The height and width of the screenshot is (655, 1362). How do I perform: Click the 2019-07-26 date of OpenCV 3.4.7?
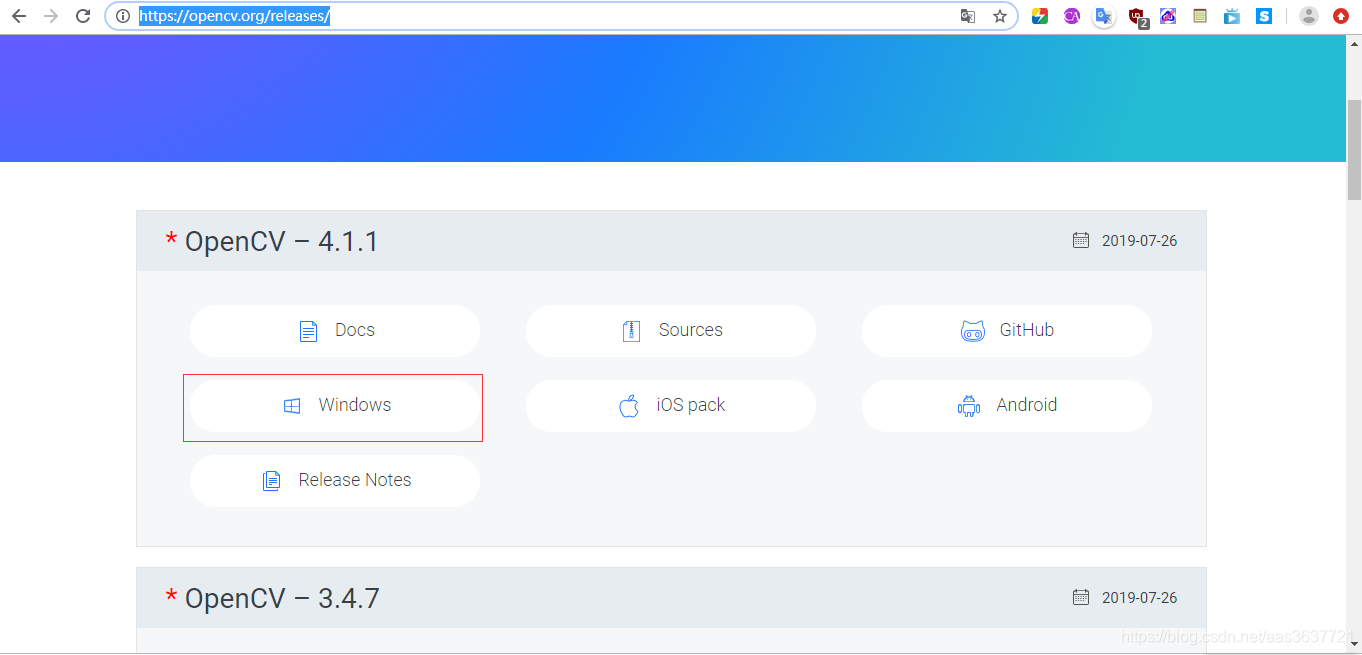coord(1139,598)
